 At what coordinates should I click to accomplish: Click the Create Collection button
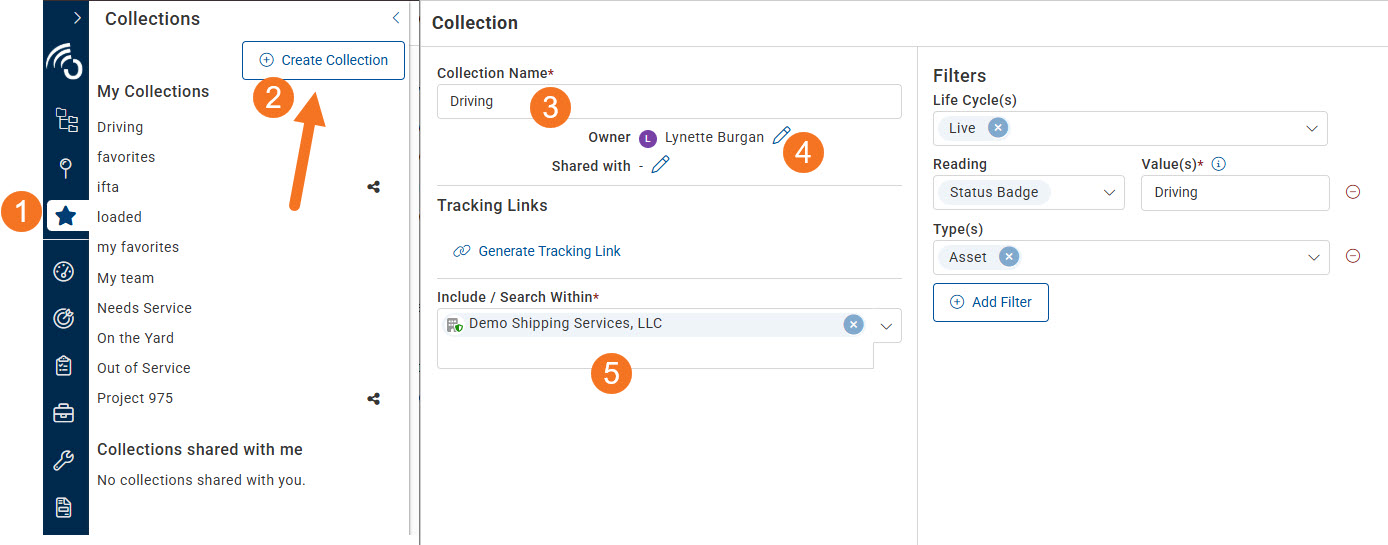pyautogui.click(x=323, y=60)
